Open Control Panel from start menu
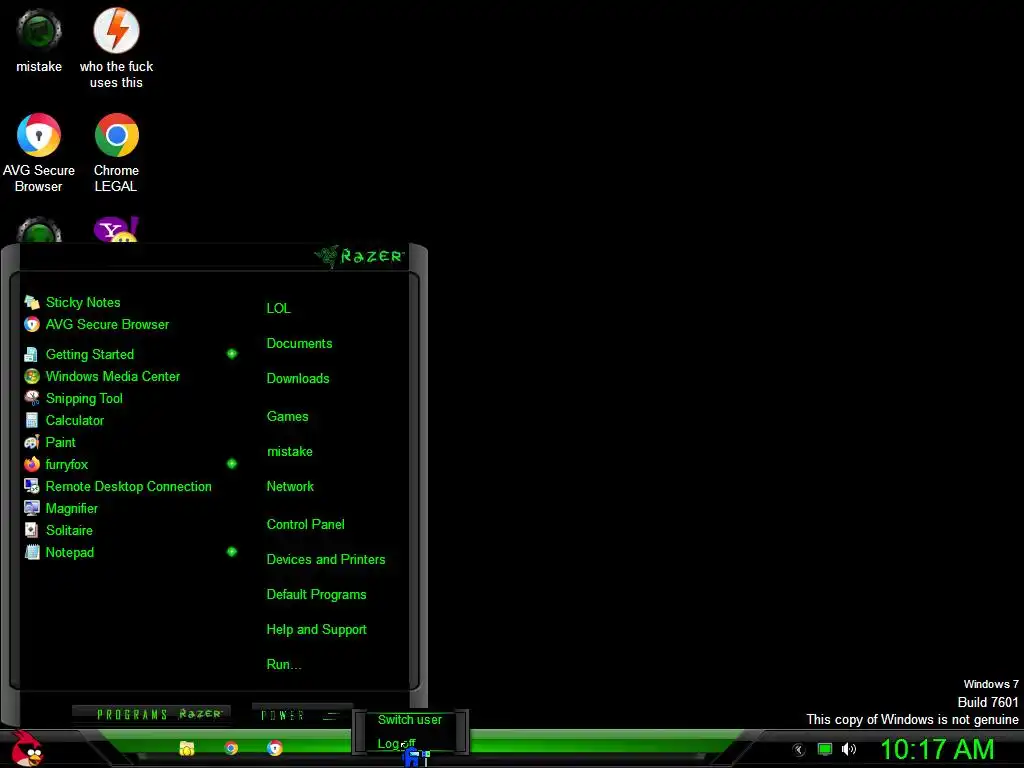 tap(305, 524)
